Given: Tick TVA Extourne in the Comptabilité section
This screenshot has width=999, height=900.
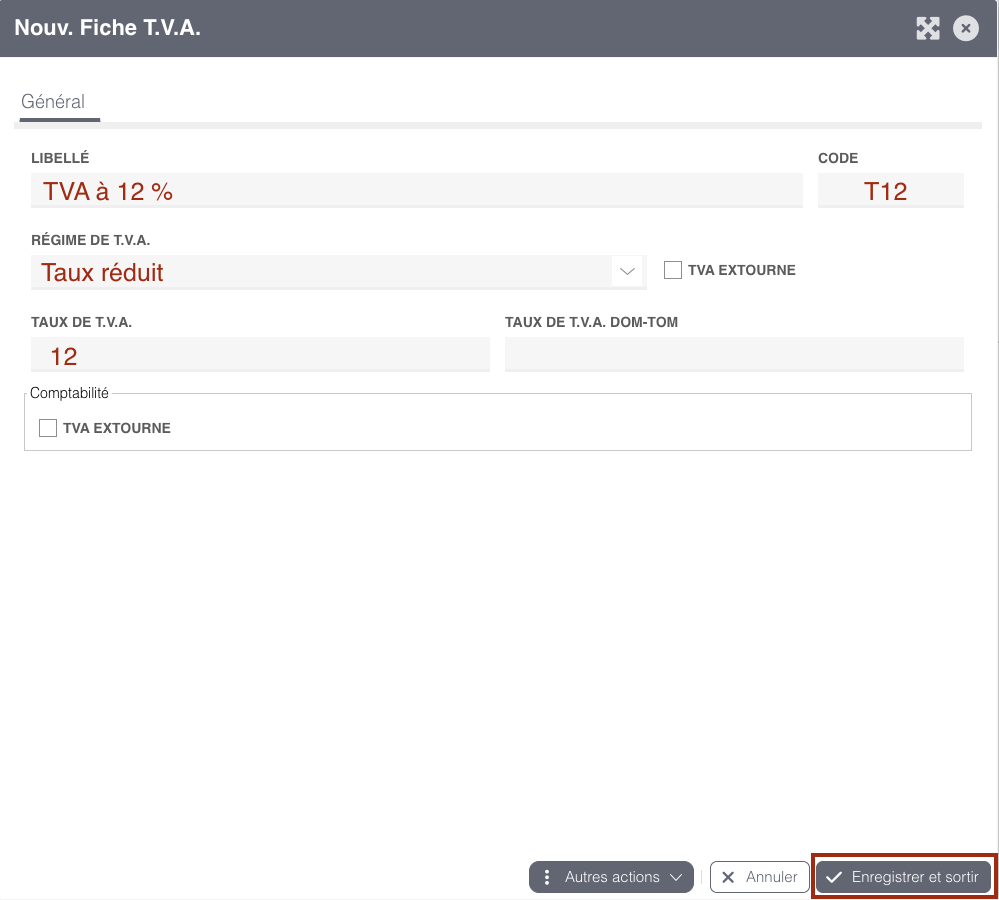Looking at the screenshot, I should pyautogui.click(x=48, y=428).
